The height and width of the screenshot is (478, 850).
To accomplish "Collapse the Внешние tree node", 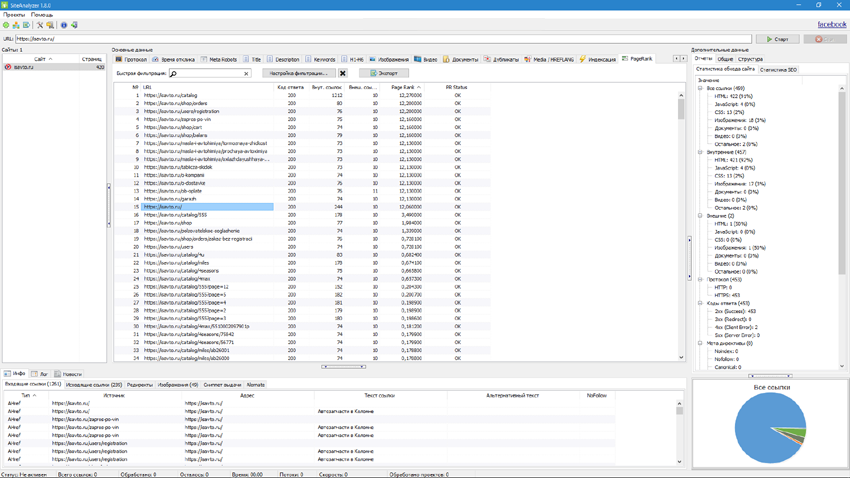I will pyautogui.click(x=700, y=216).
